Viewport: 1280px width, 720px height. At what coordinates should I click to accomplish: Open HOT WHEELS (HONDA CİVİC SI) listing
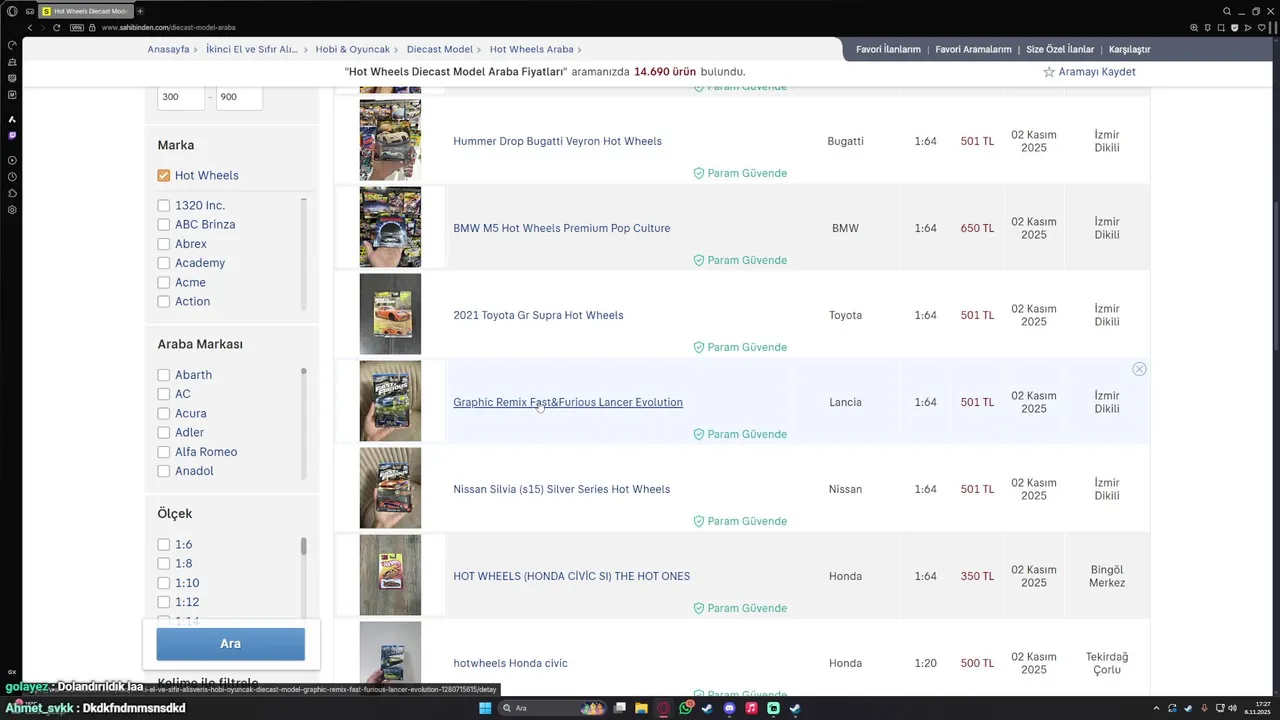tap(571, 576)
